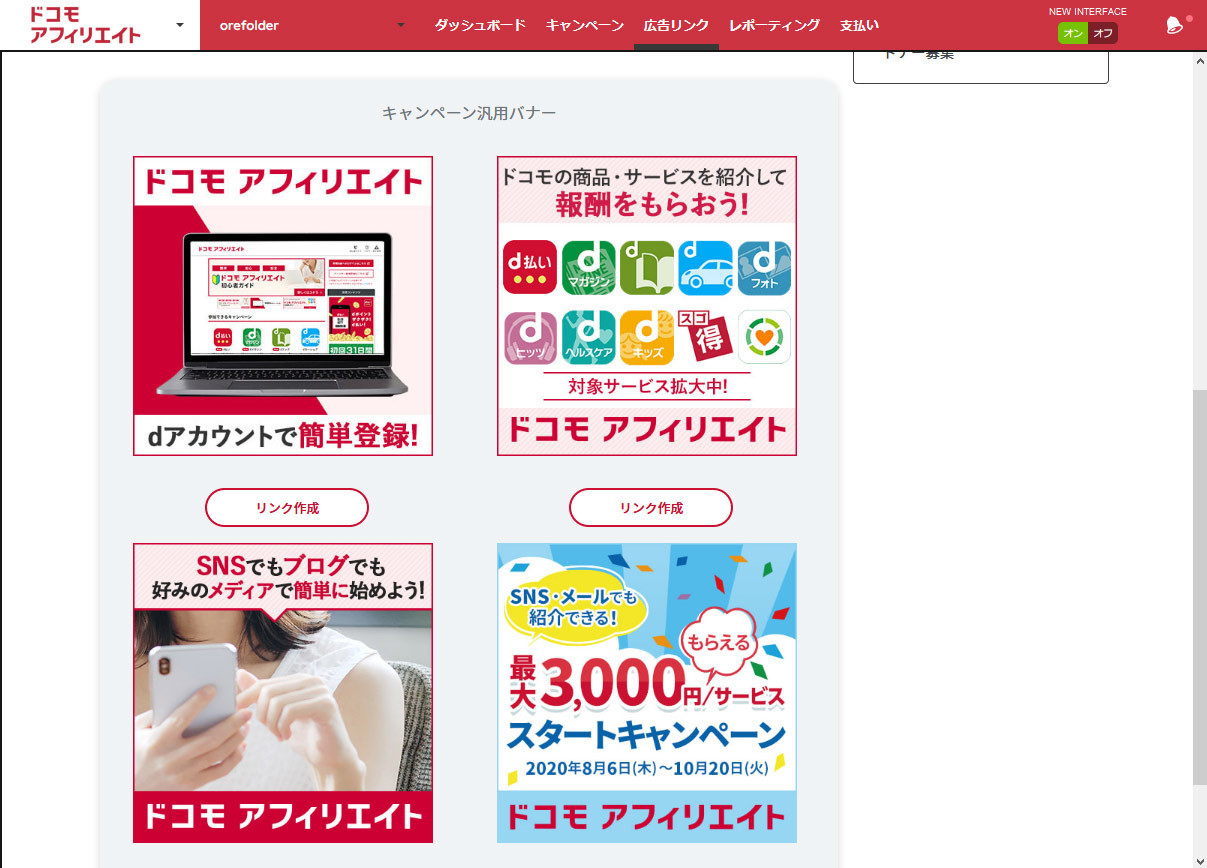Click the blue car service icon
This screenshot has width=1207, height=868.
706,268
